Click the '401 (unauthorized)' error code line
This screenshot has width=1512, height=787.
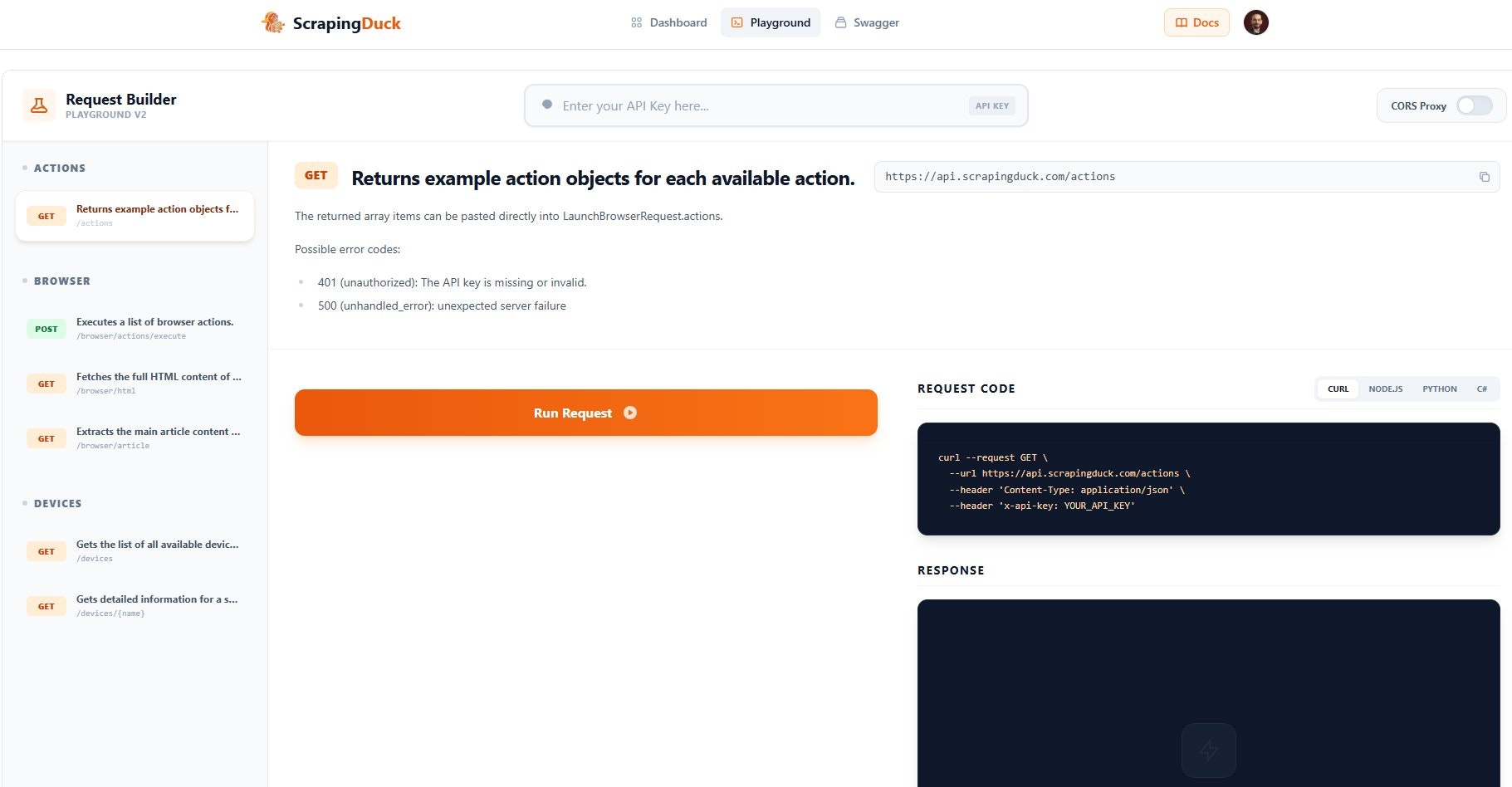pyautogui.click(x=452, y=282)
